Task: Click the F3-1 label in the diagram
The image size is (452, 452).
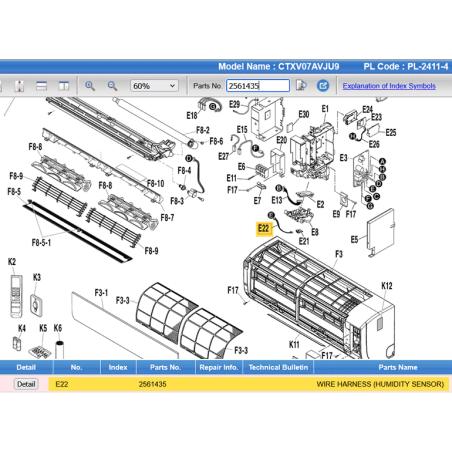Action: pyautogui.click(x=101, y=293)
